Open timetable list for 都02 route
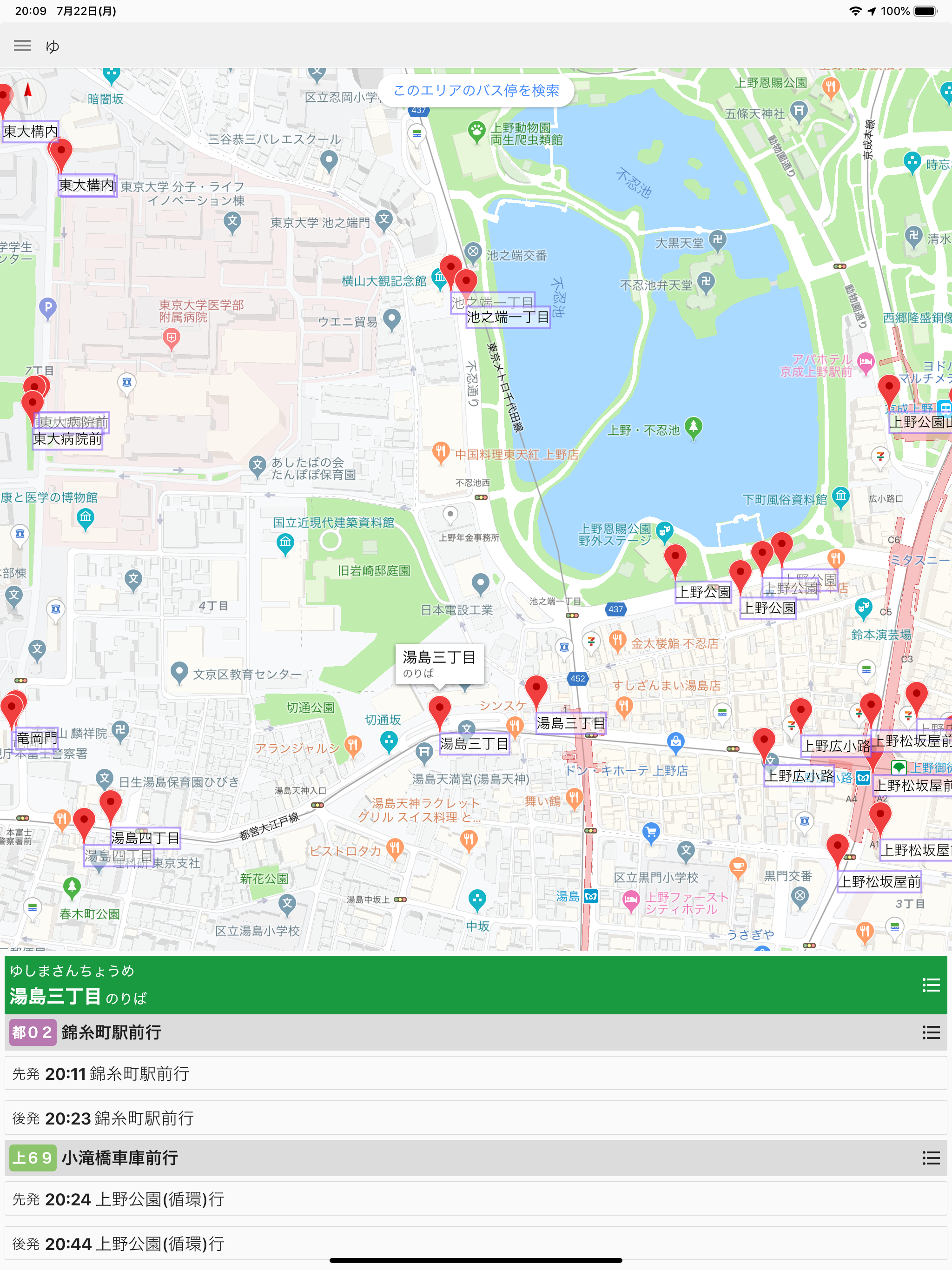This screenshot has width=952, height=1270. pos(931,1032)
